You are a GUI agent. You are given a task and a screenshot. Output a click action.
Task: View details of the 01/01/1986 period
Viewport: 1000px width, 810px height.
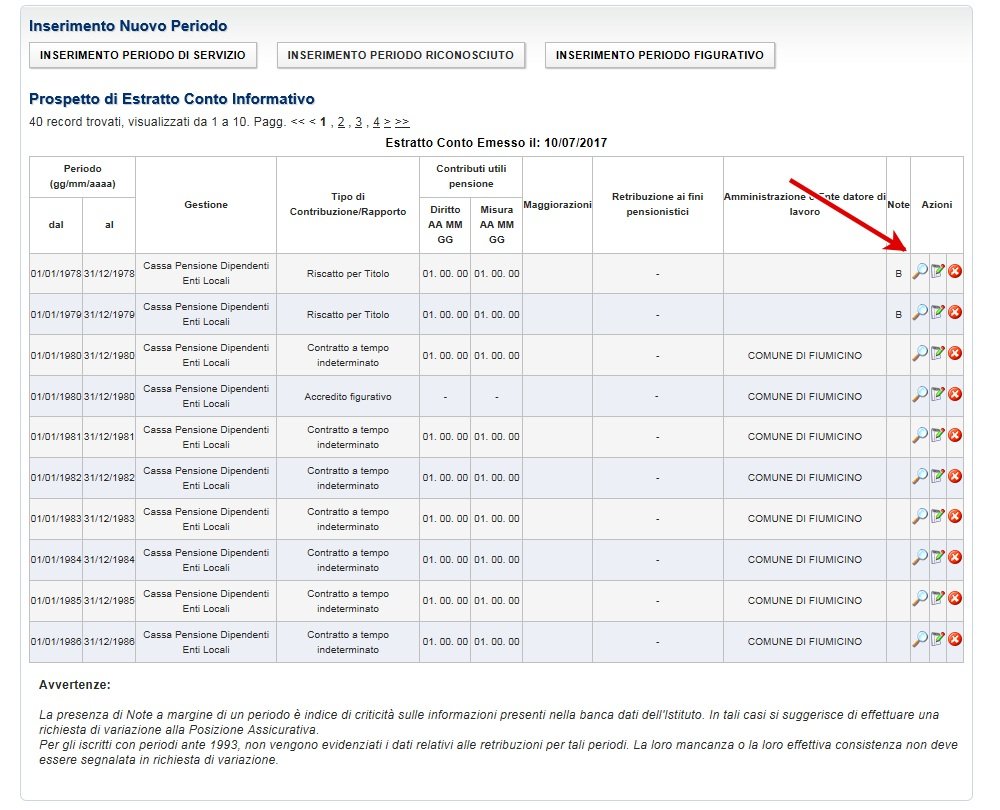[920, 639]
